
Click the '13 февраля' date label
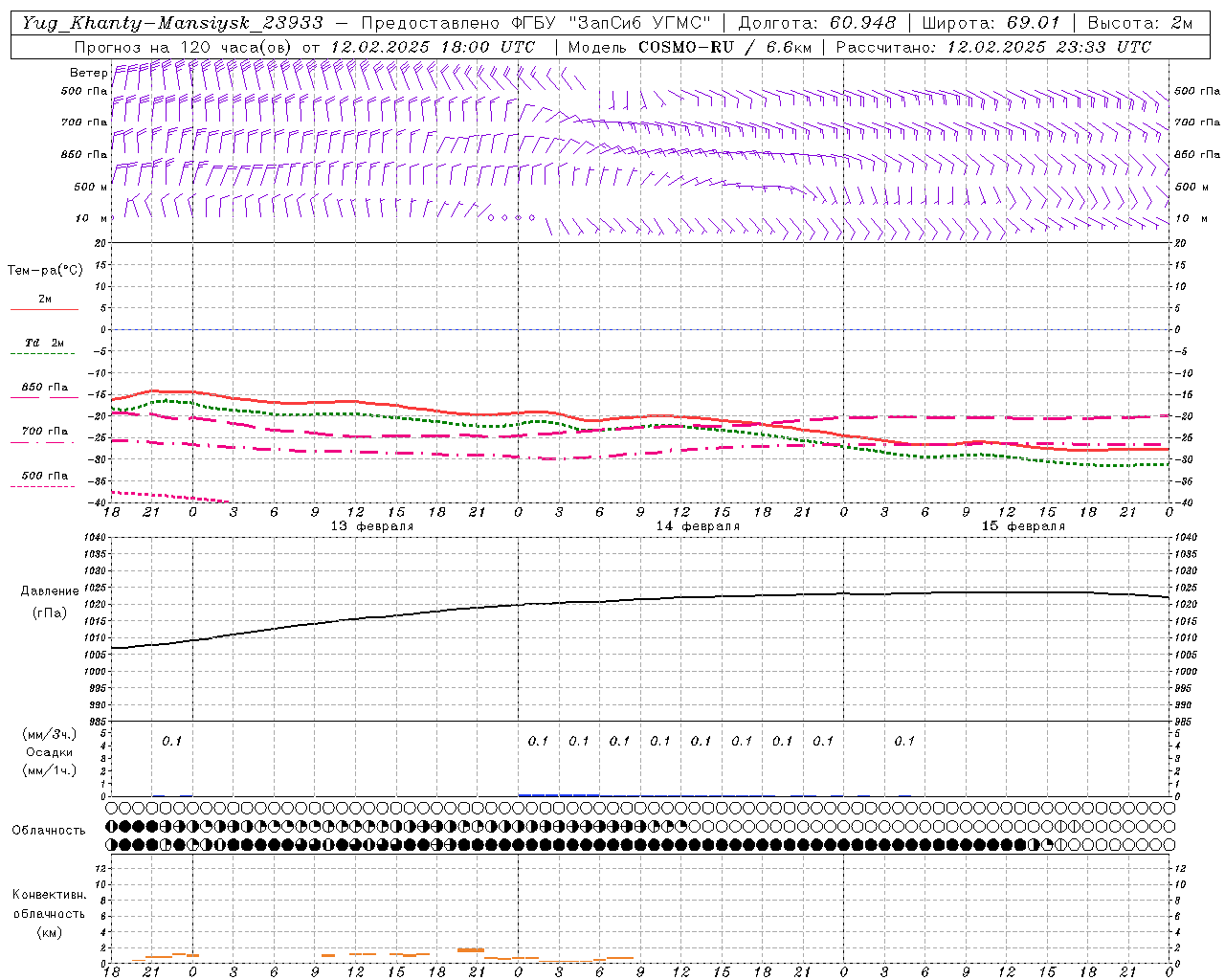(372, 526)
